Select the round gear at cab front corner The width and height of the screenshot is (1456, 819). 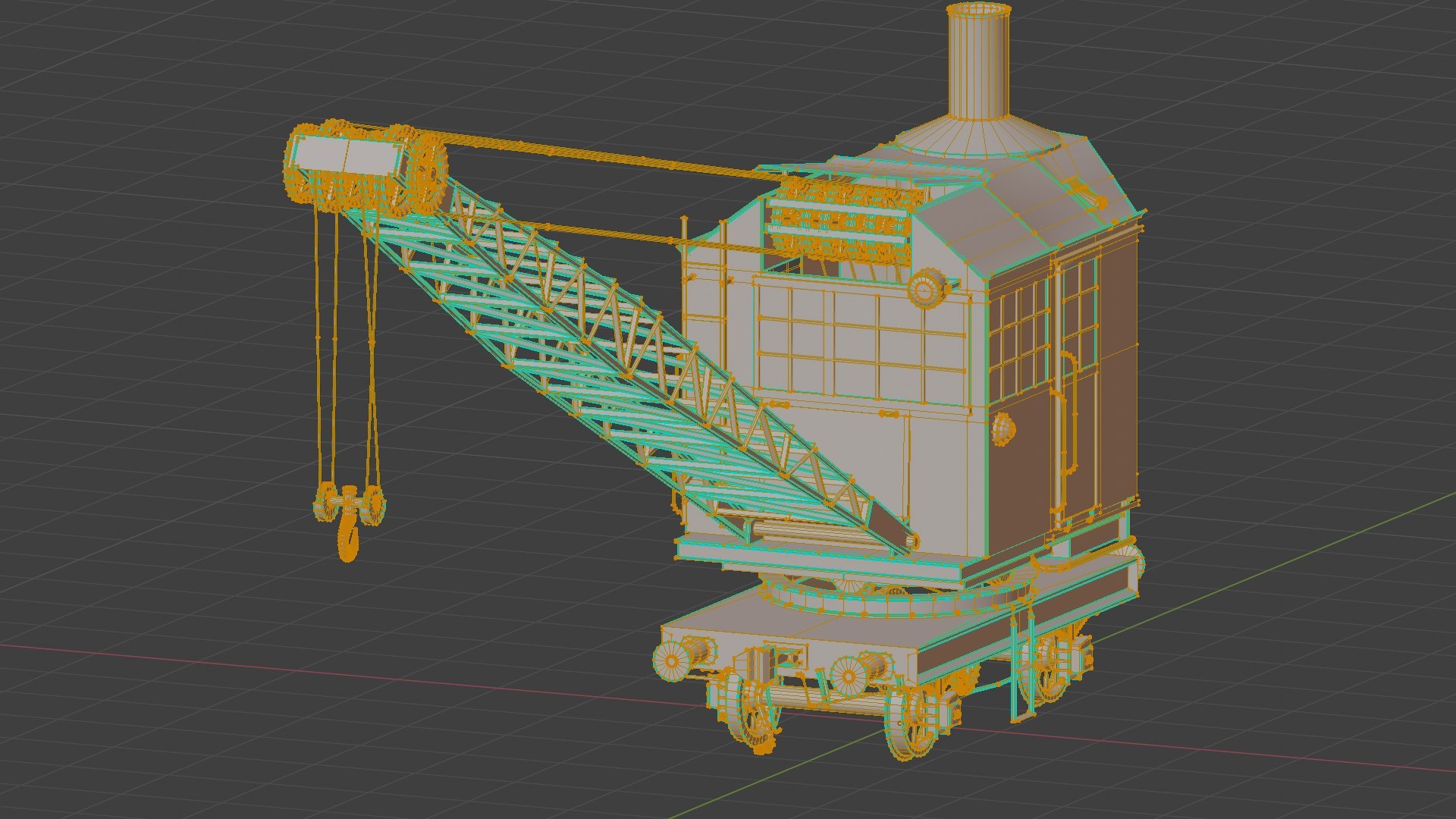click(926, 288)
